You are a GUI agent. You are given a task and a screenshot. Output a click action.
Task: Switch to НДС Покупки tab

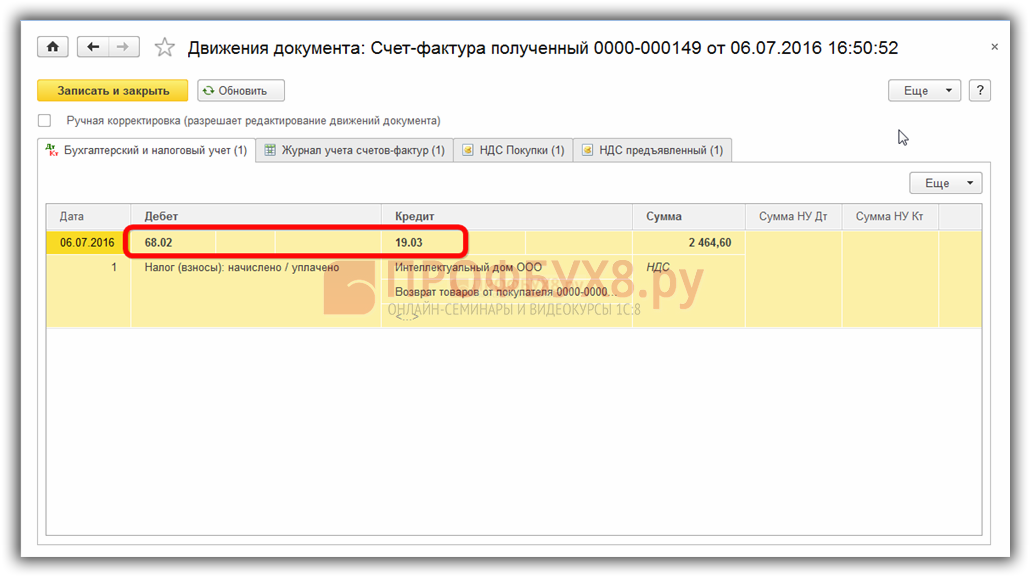513,150
